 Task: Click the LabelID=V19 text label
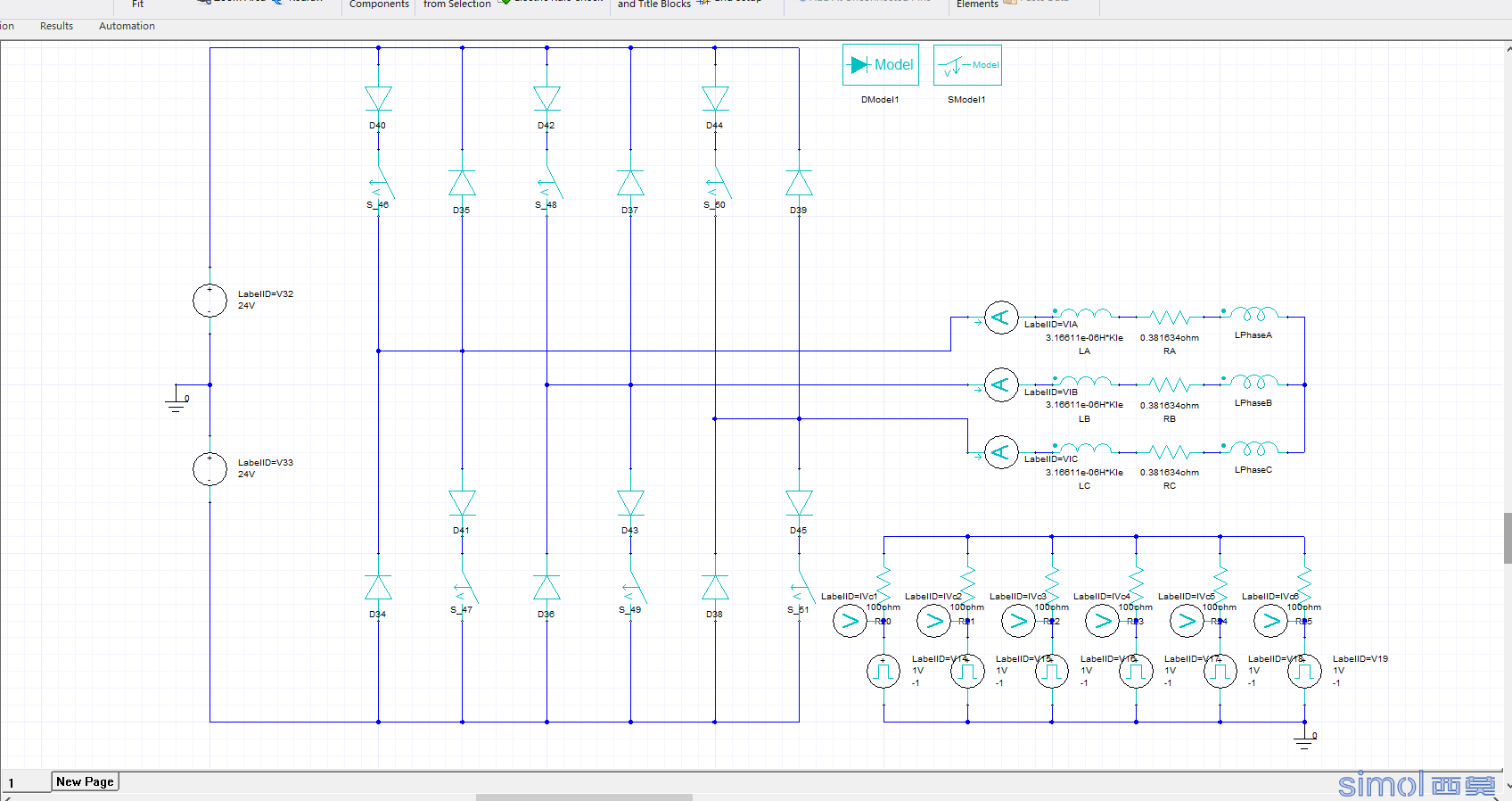(x=1360, y=659)
